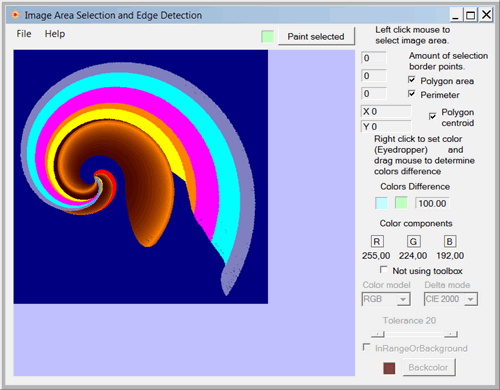Click the Backcolor button
This screenshot has height=390, width=500.
pyautogui.click(x=428, y=367)
